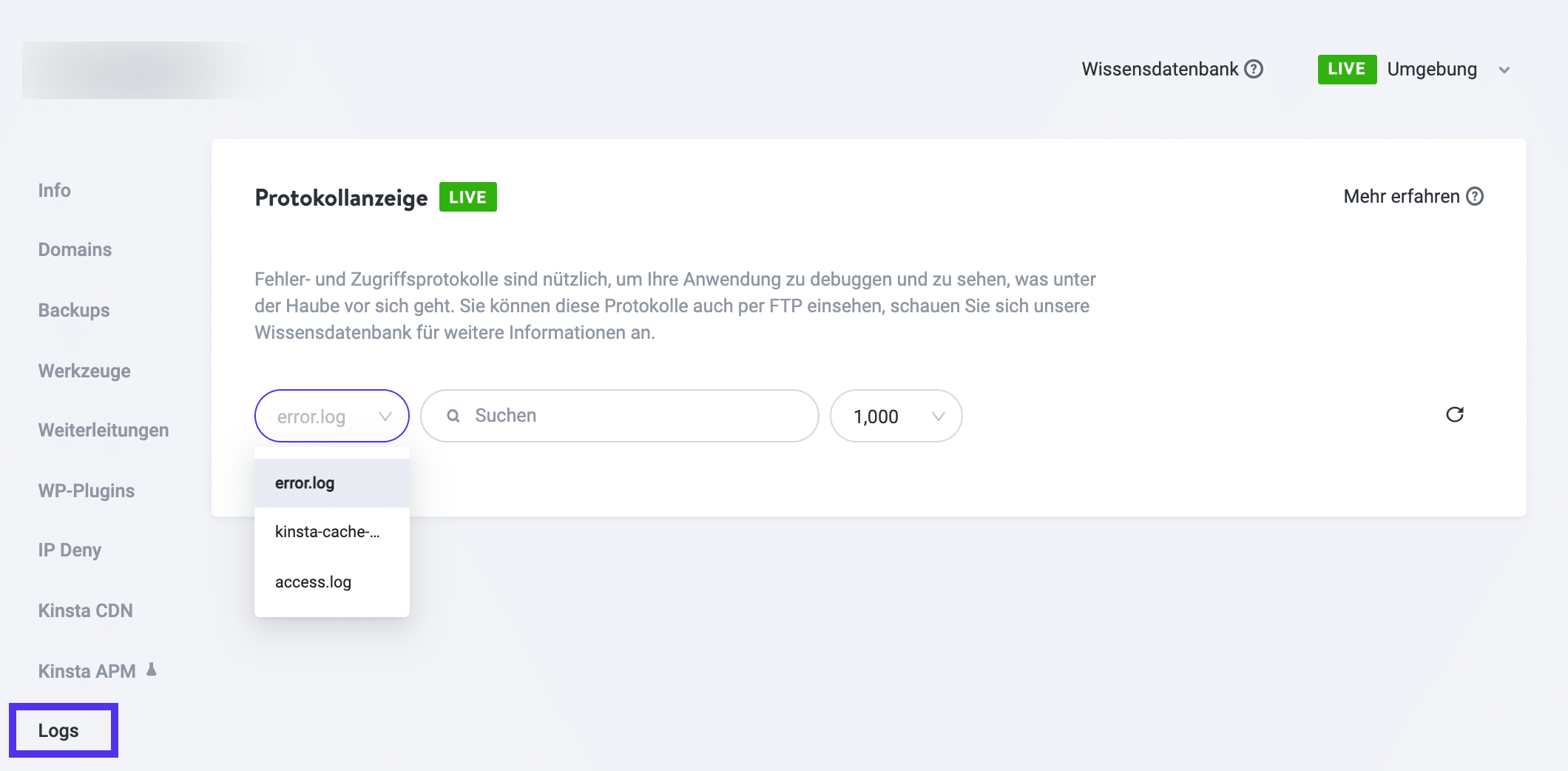The height and width of the screenshot is (771, 1568).
Task: Click the notification bell next to Kinsta APM
Action: tap(152, 670)
